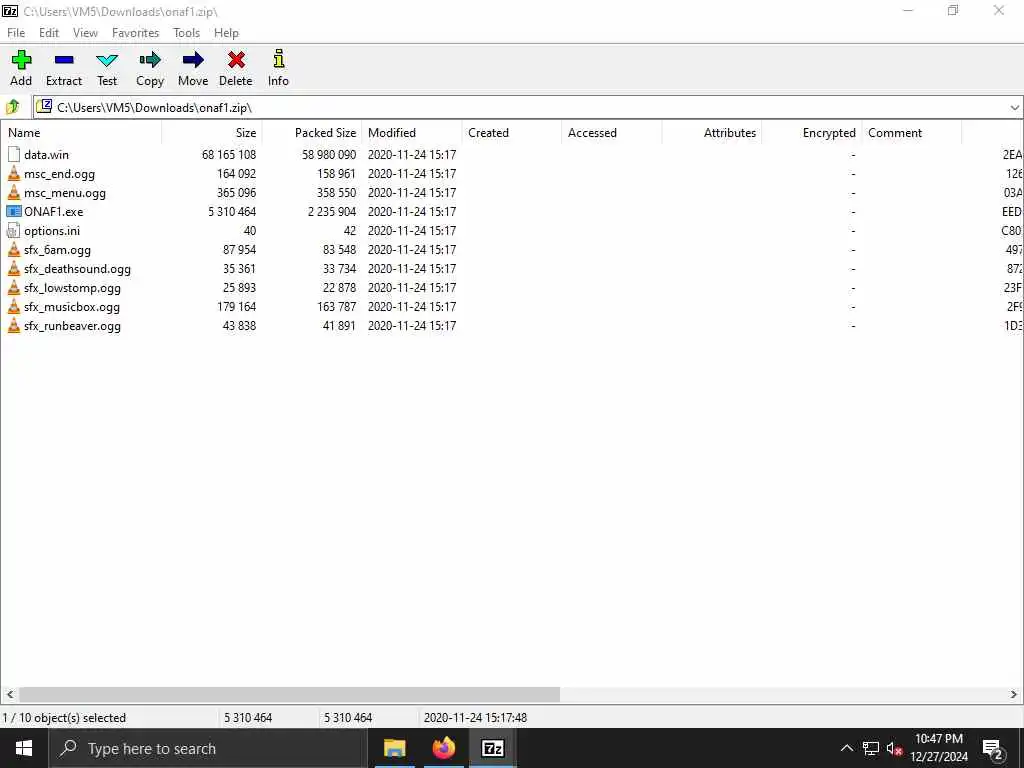1024x768 pixels.
Task: Open the Windows Start menu
Action: pyautogui.click(x=24, y=748)
